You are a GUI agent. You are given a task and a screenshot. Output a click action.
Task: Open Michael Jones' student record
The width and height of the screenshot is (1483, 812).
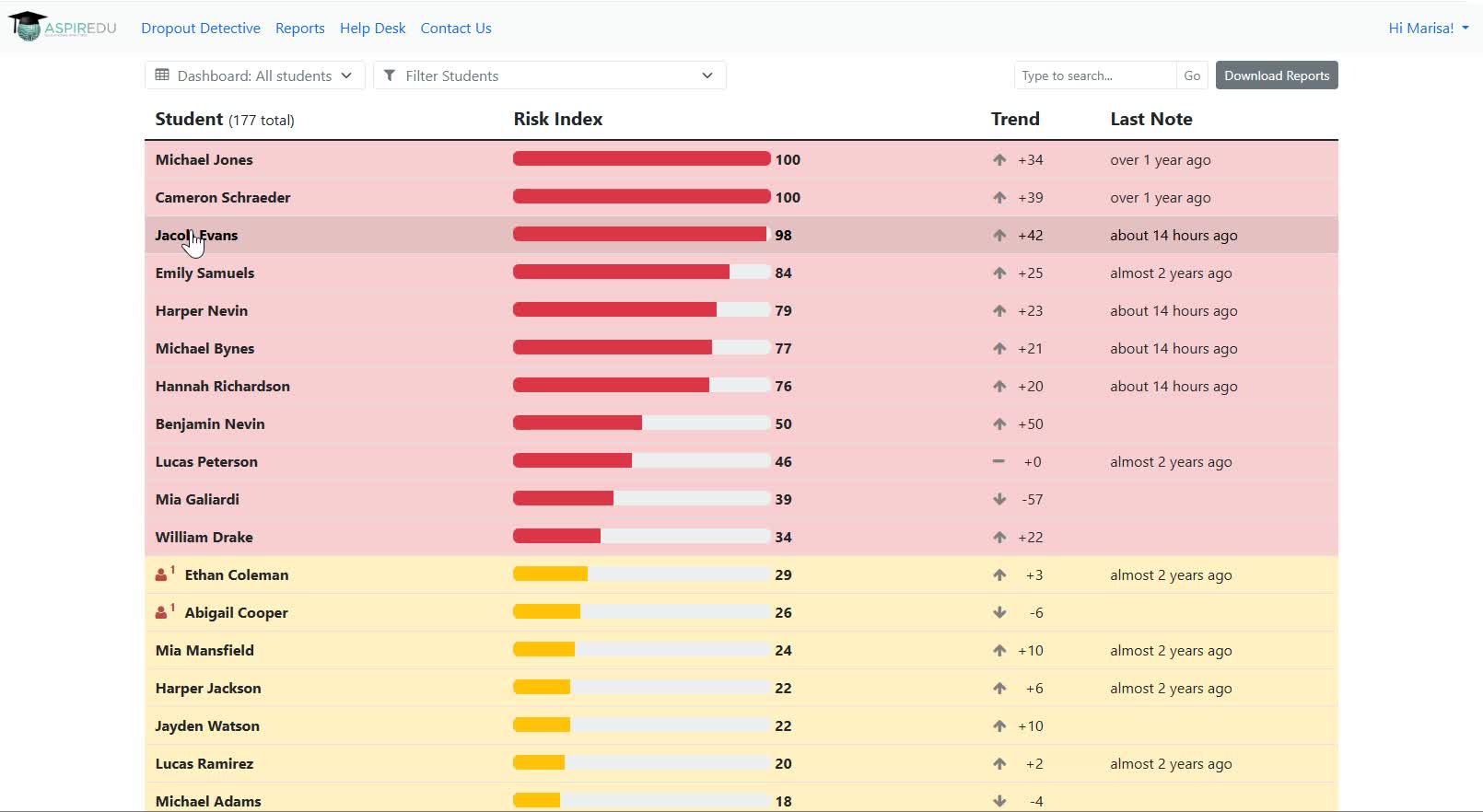point(204,160)
